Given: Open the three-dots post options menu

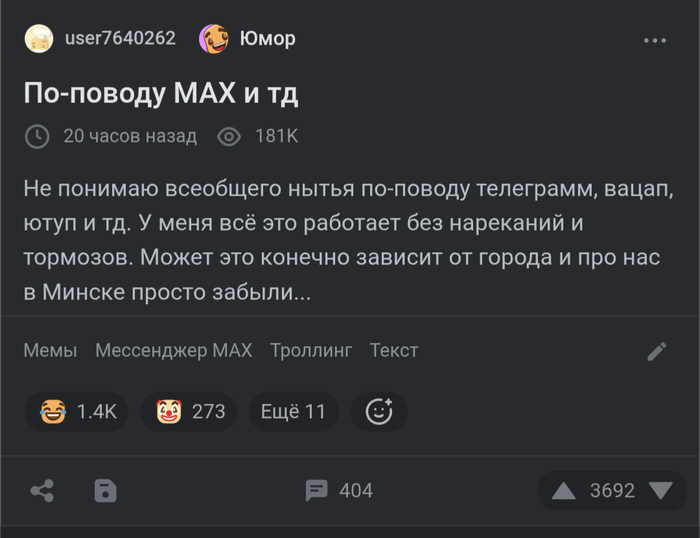Looking at the screenshot, I should point(654,40).
